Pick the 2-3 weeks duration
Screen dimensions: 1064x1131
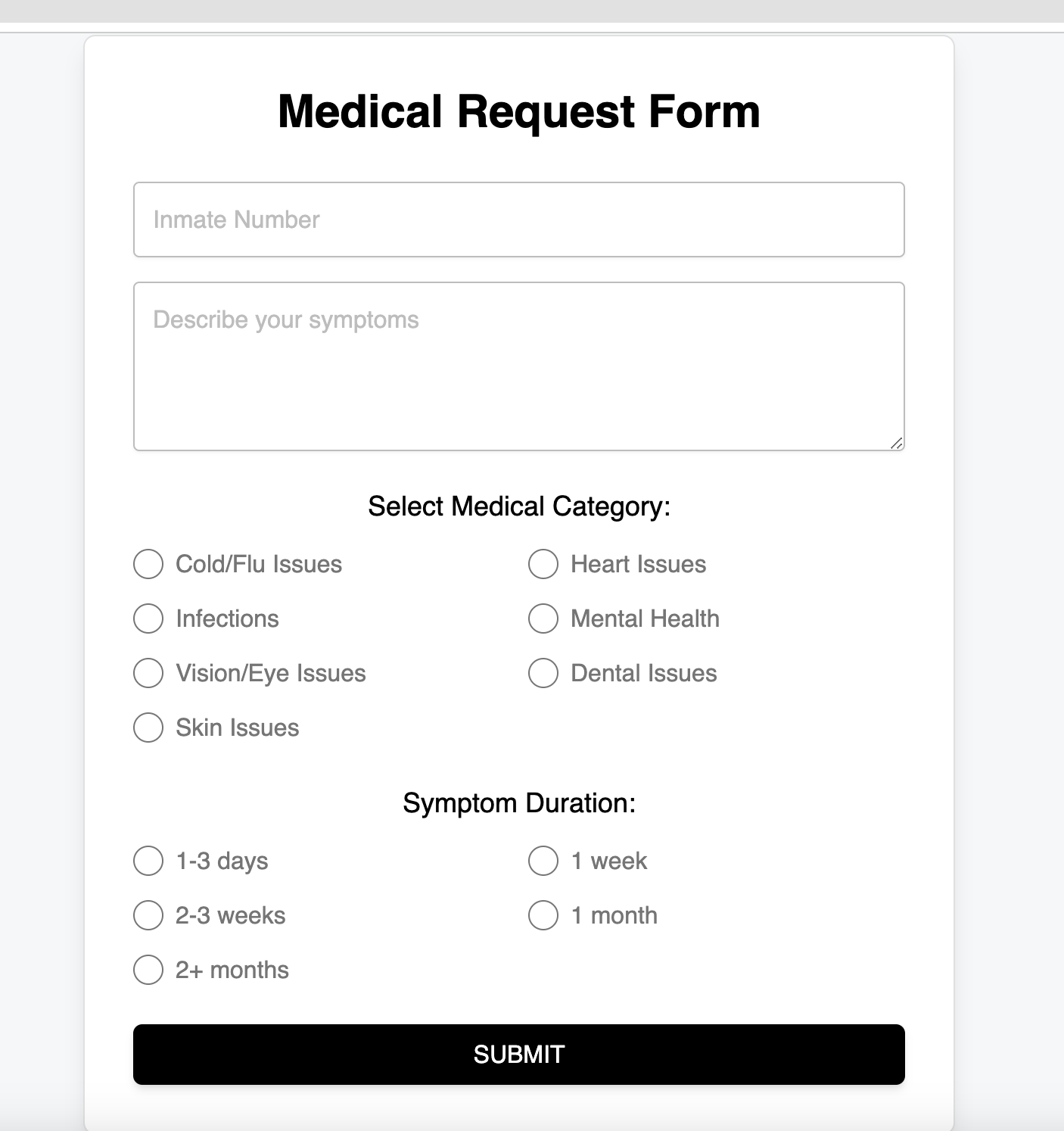click(148, 915)
